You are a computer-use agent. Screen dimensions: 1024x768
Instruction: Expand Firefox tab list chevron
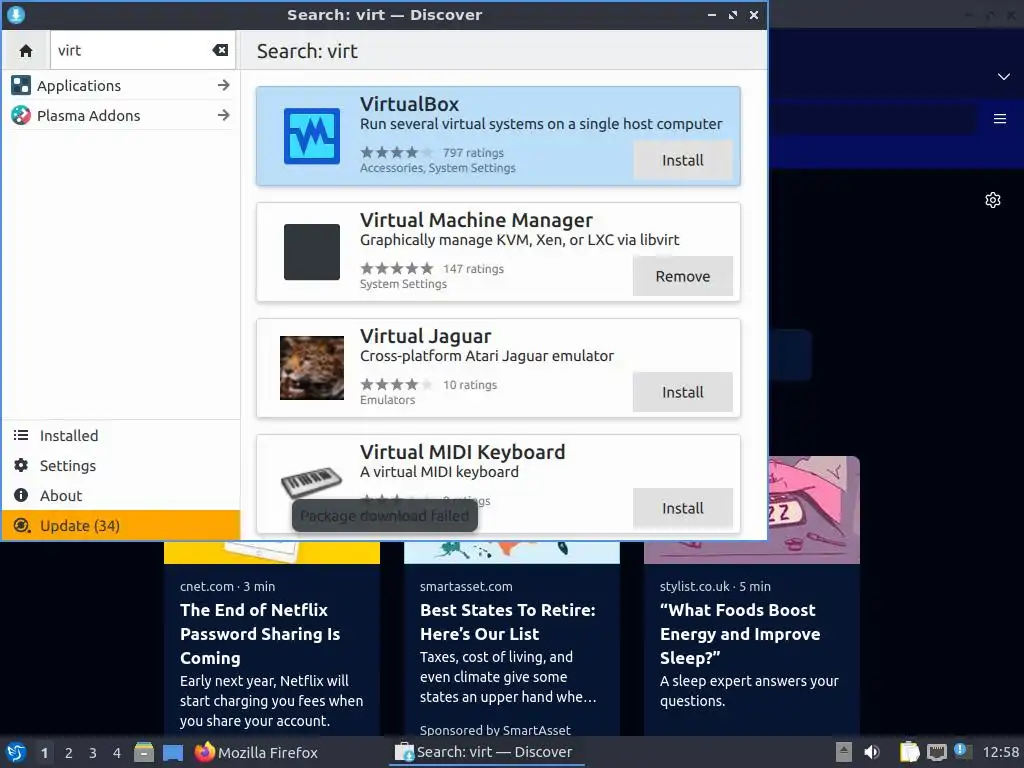1004,76
